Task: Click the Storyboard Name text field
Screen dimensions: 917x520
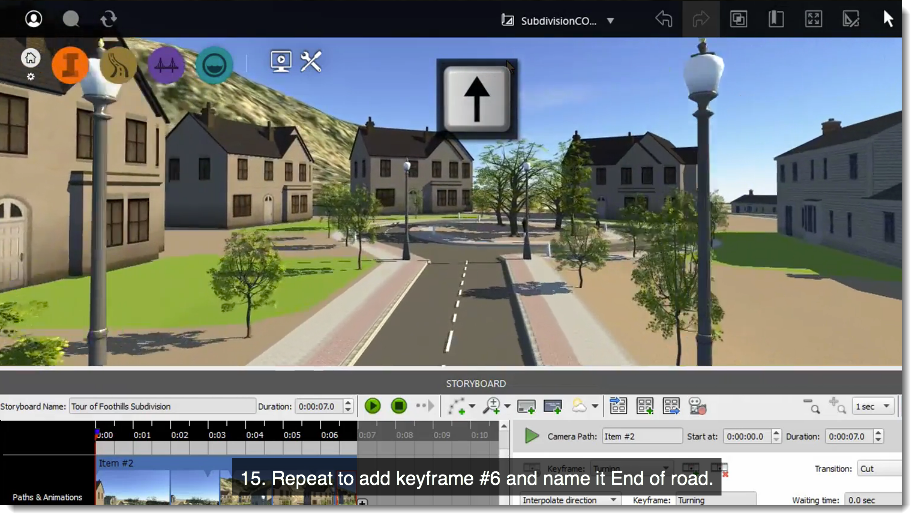Action: (x=163, y=407)
